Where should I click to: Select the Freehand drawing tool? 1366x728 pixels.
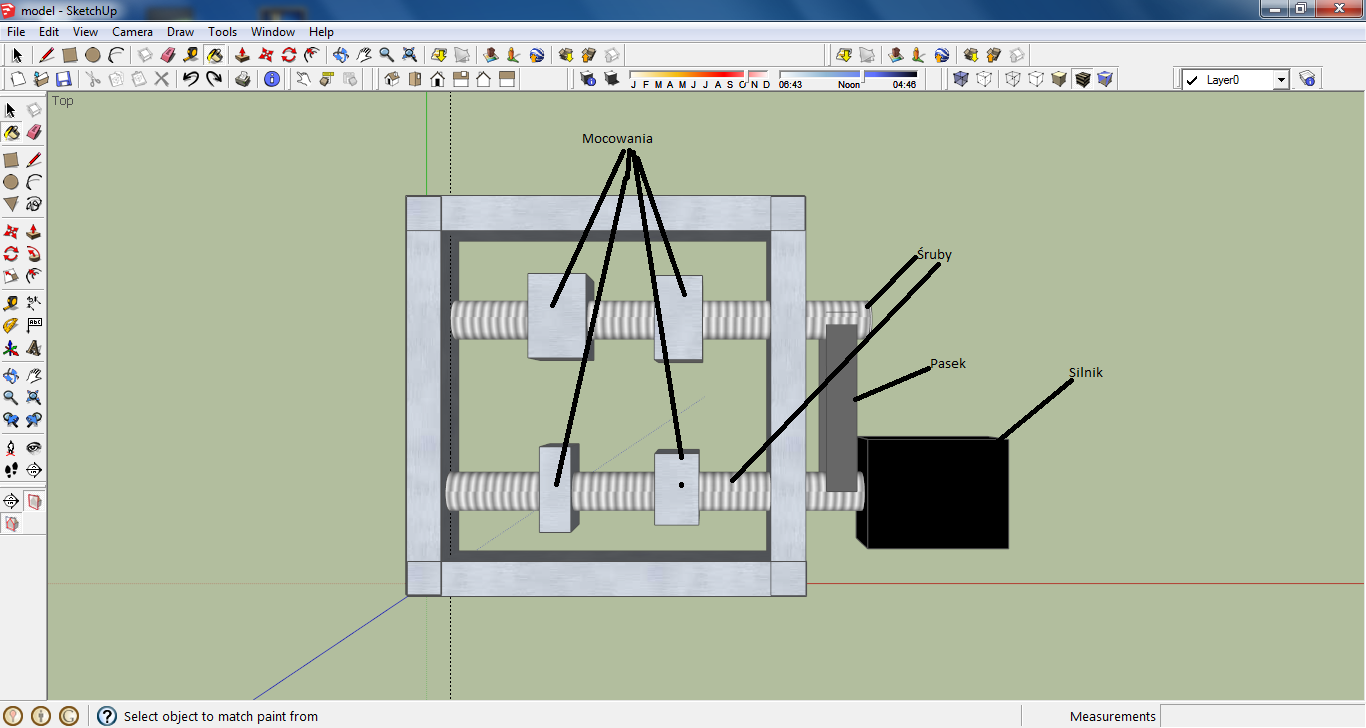(x=34, y=204)
